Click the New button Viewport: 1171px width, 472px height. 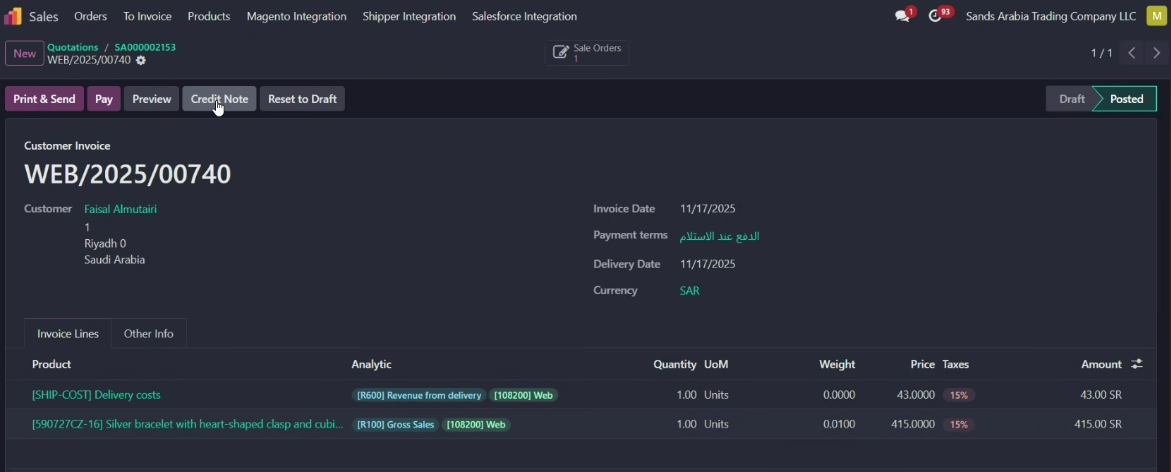point(25,54)
